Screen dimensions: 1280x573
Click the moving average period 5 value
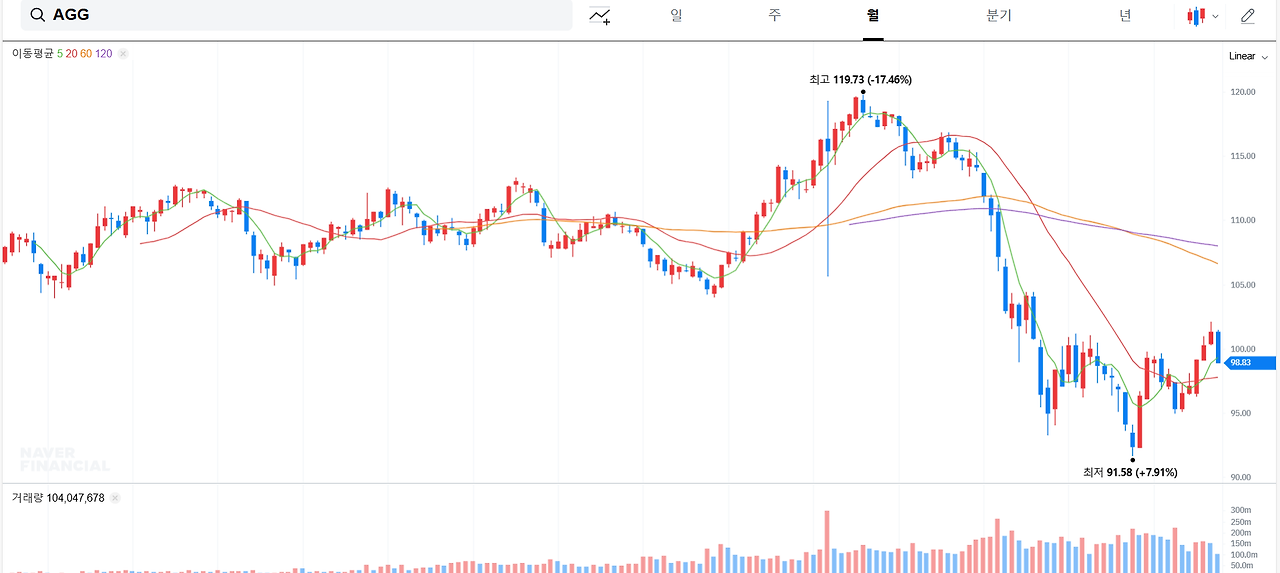coord(60,53)
